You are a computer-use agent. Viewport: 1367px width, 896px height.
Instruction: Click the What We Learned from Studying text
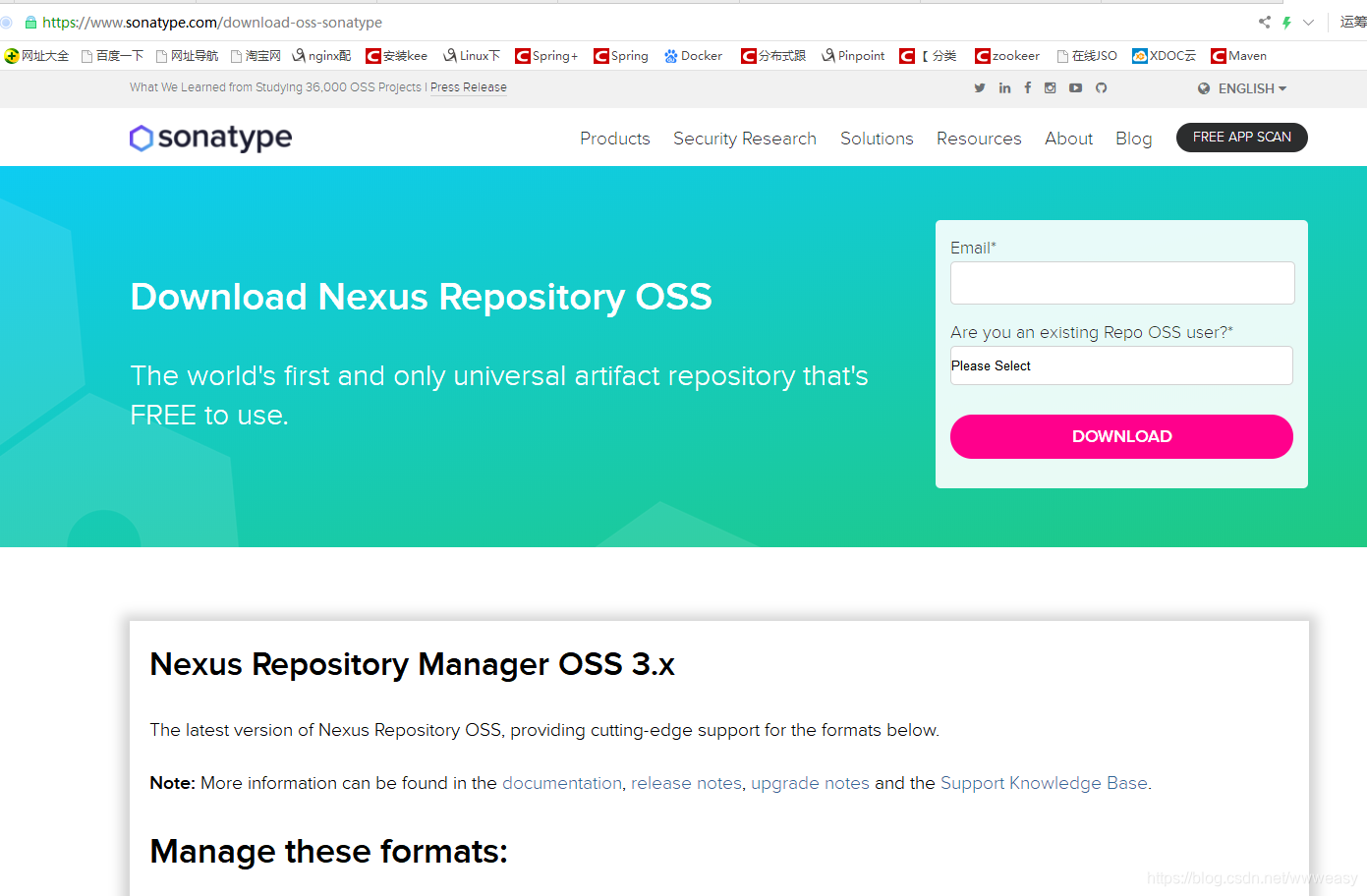click(x=275, y=87)
